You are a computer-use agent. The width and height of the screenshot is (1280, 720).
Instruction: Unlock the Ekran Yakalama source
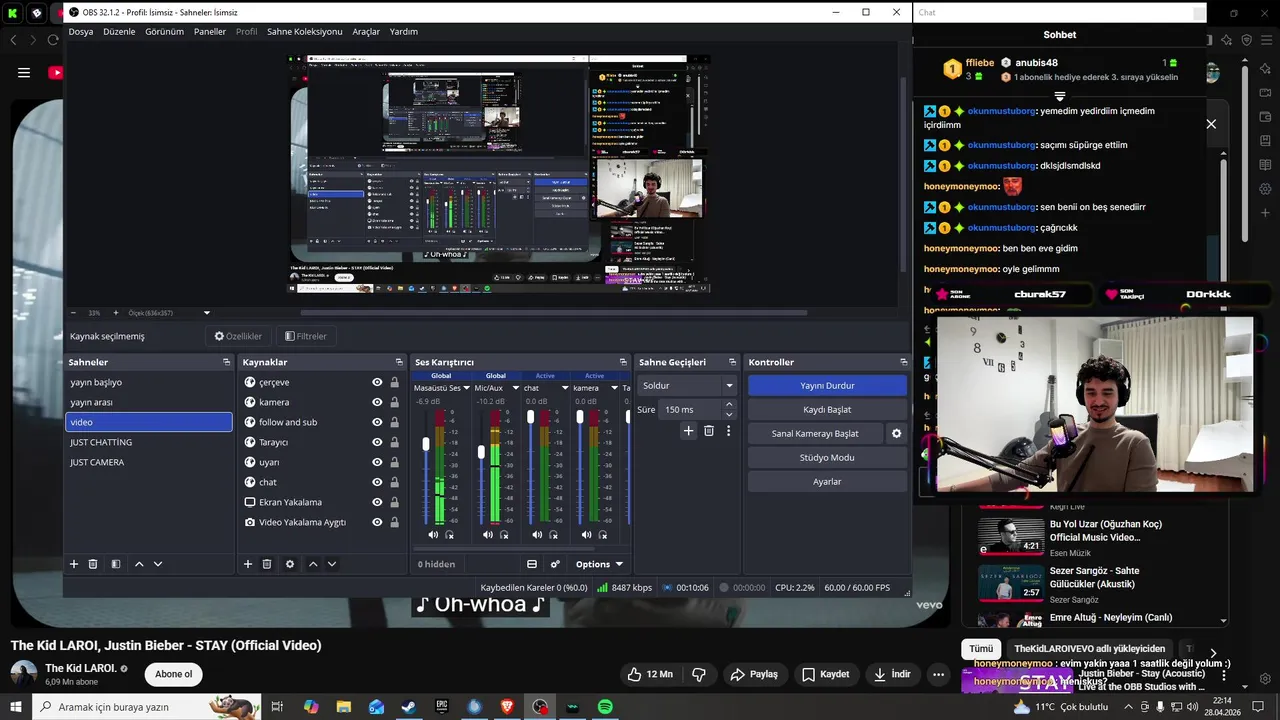[x=394, y=502]
